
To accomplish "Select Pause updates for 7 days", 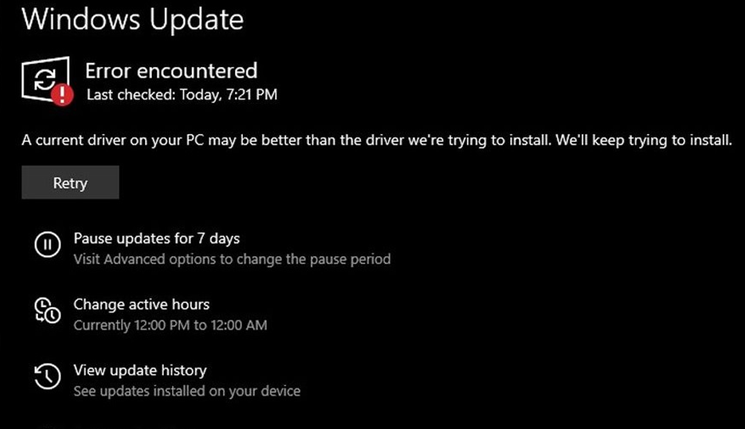I will pyautogui.click(x=157, y=238).
